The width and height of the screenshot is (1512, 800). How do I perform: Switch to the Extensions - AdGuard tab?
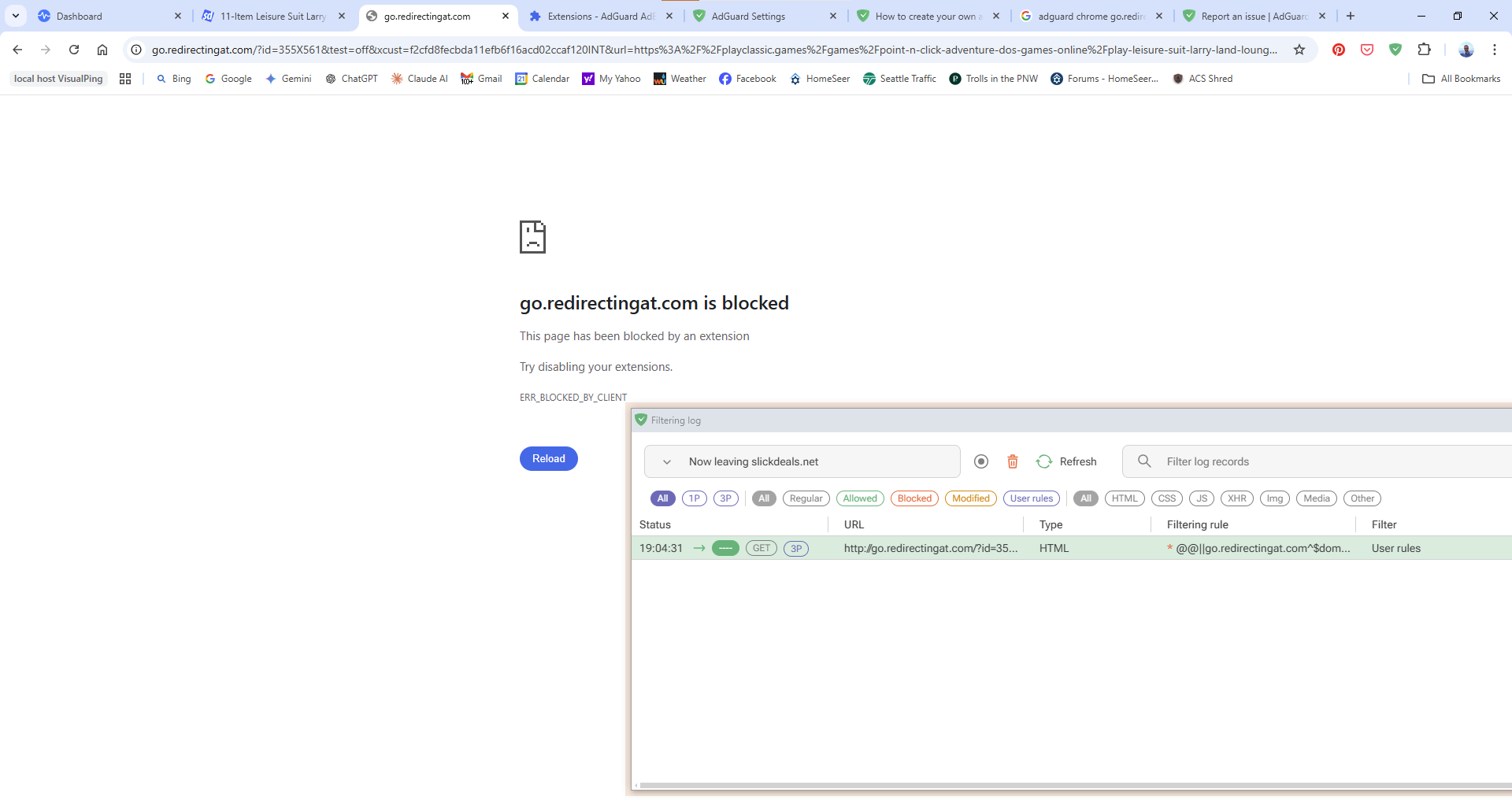pos(598,16)
